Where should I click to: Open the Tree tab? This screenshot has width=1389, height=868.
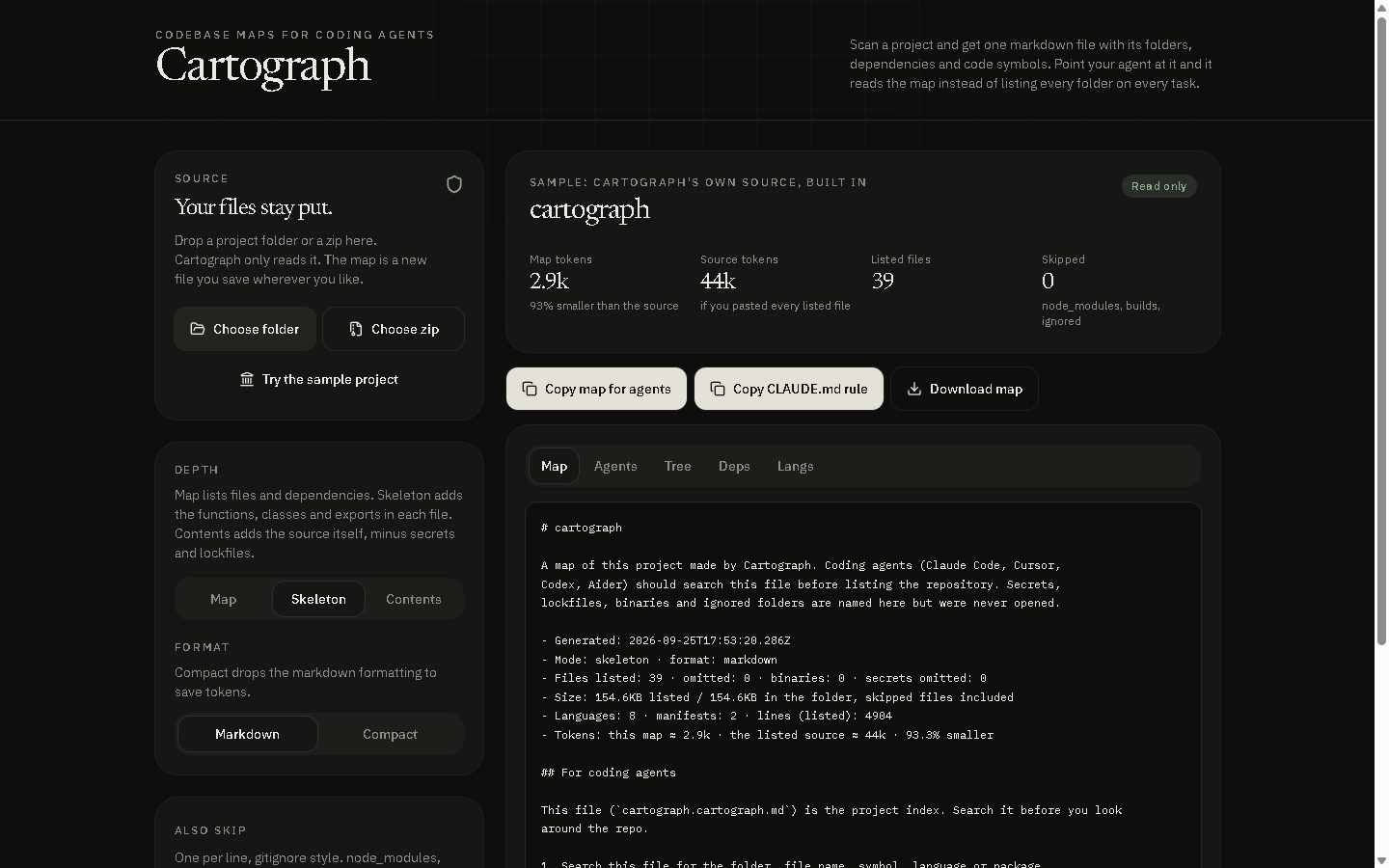pos(677,466)
